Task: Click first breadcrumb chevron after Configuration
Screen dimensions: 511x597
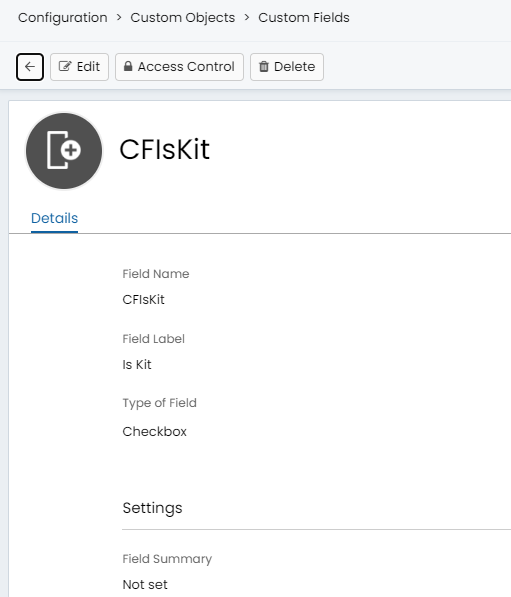Action: point(119,18)
